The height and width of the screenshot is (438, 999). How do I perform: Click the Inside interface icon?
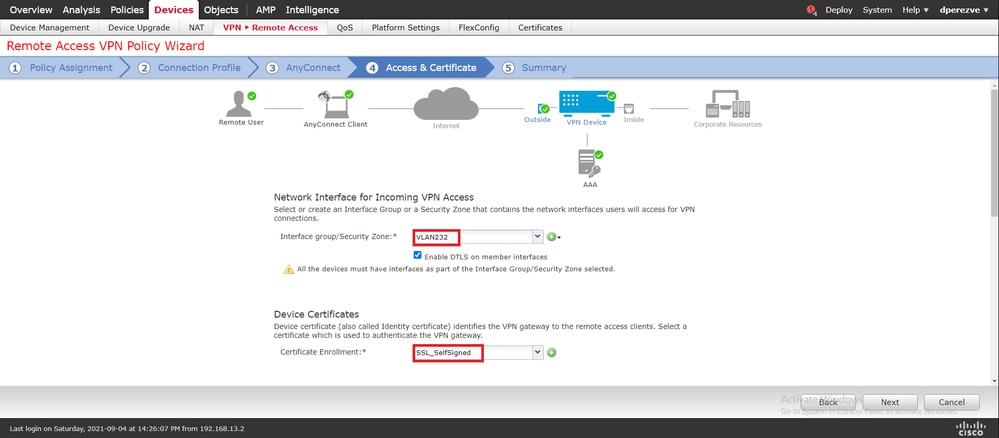629,108
